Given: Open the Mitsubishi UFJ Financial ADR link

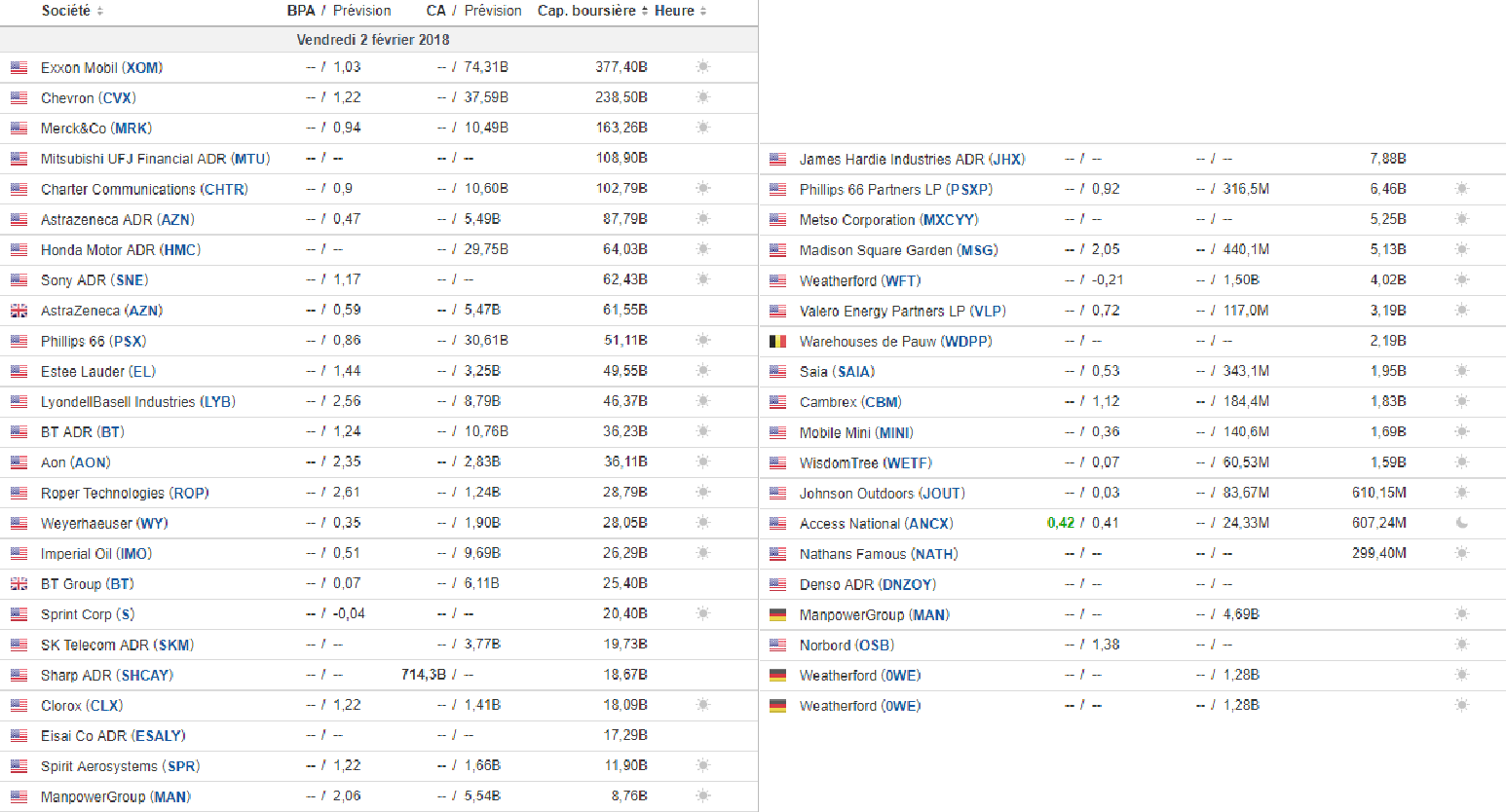Looking at the screenshot, I should [155, 159].
